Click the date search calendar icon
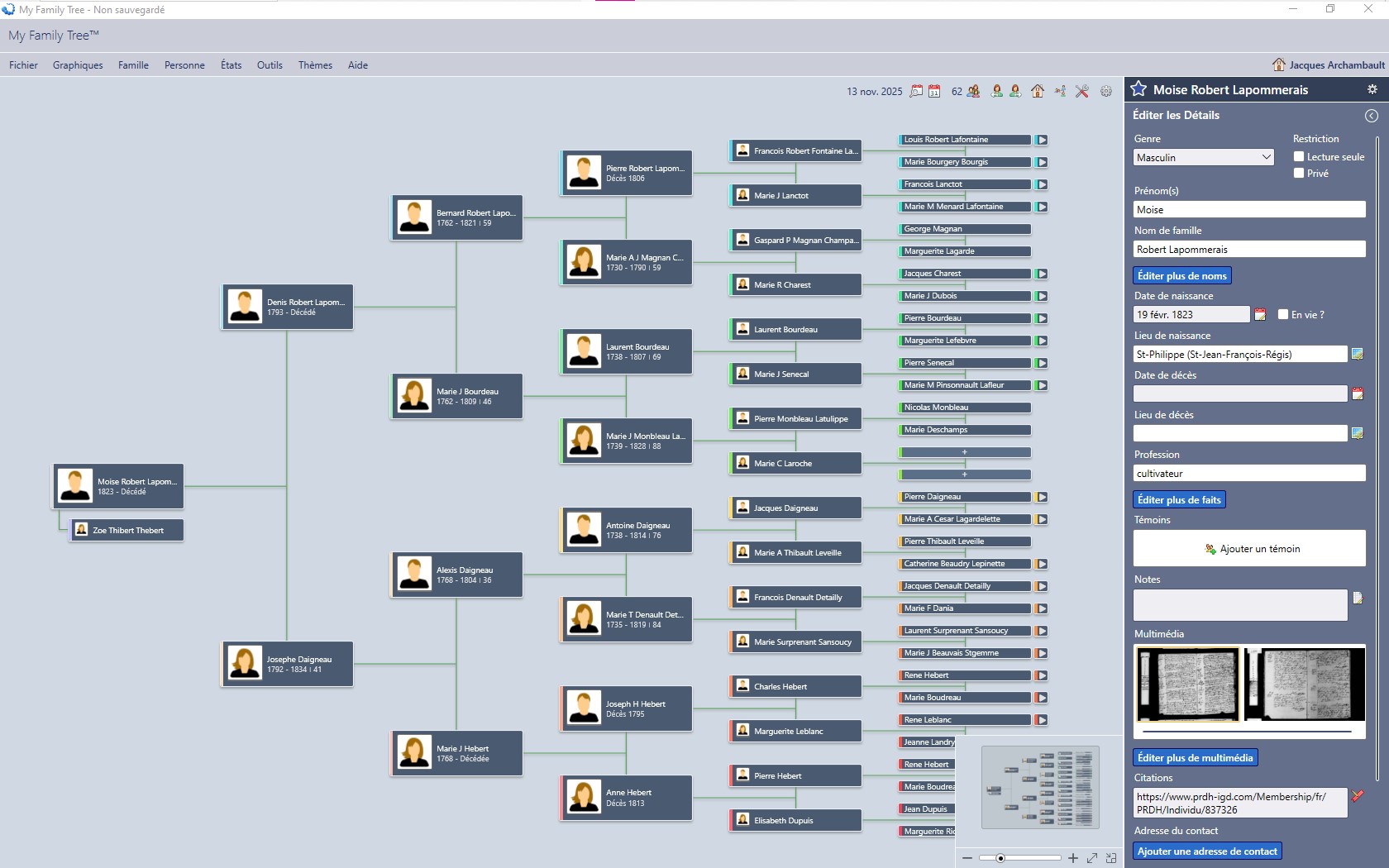The height and width of the screenshot is (868, 1389). (x=916, y=91)
